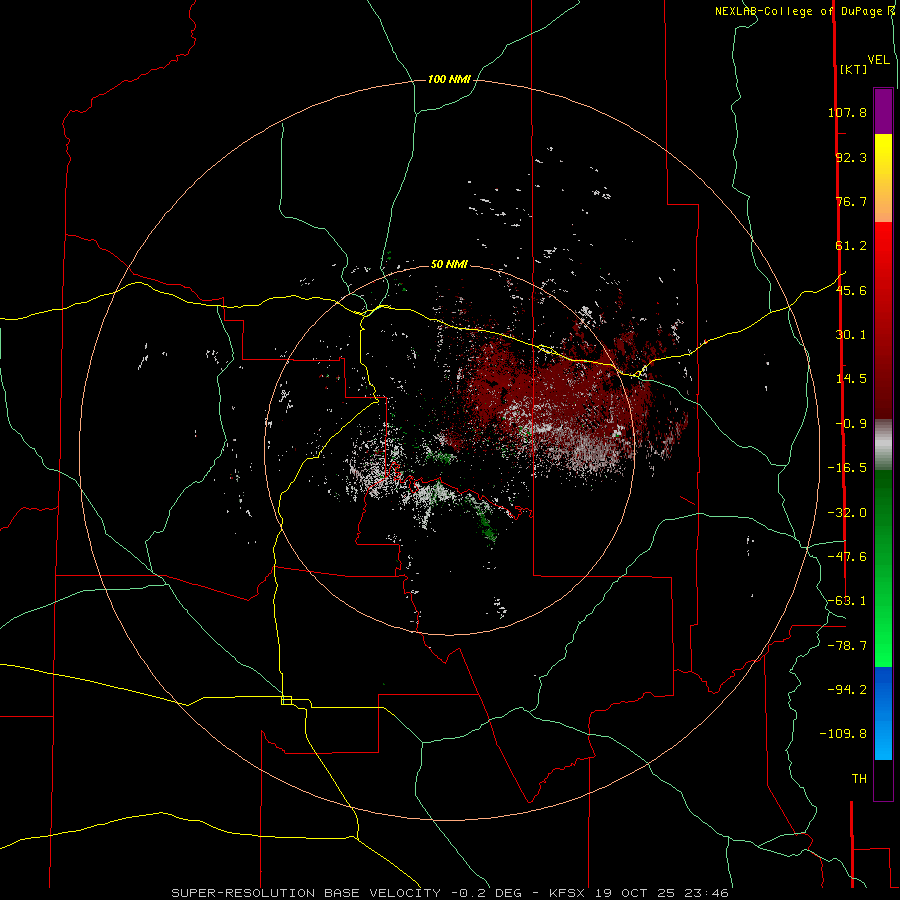Screen dimensions: 900x900
Task: Click the -0.9 legend value
Action: pyautogui.click(x=851, y=424)
